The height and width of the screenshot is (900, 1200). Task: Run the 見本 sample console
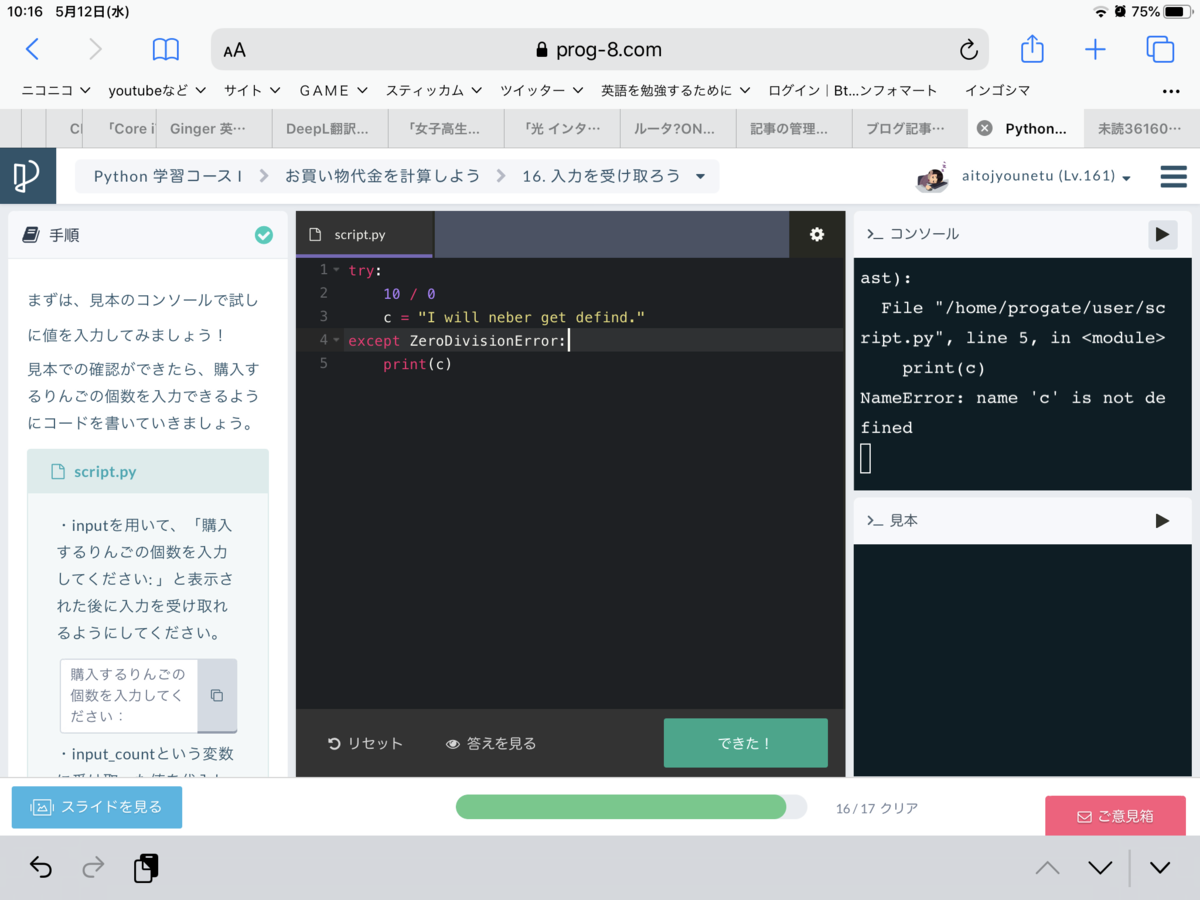(1162, 520)
